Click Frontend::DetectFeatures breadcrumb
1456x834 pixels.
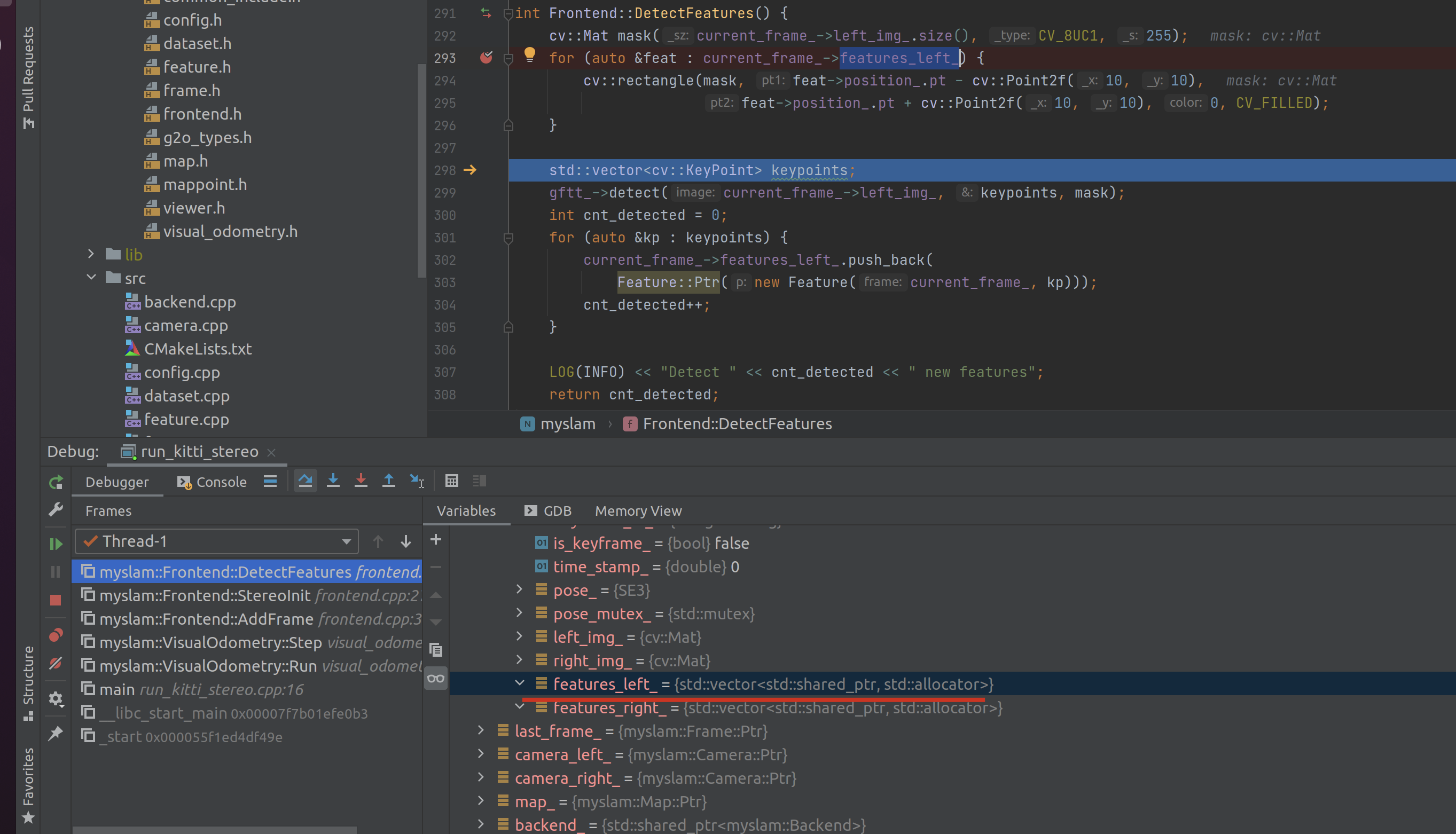tap(727, 424)
